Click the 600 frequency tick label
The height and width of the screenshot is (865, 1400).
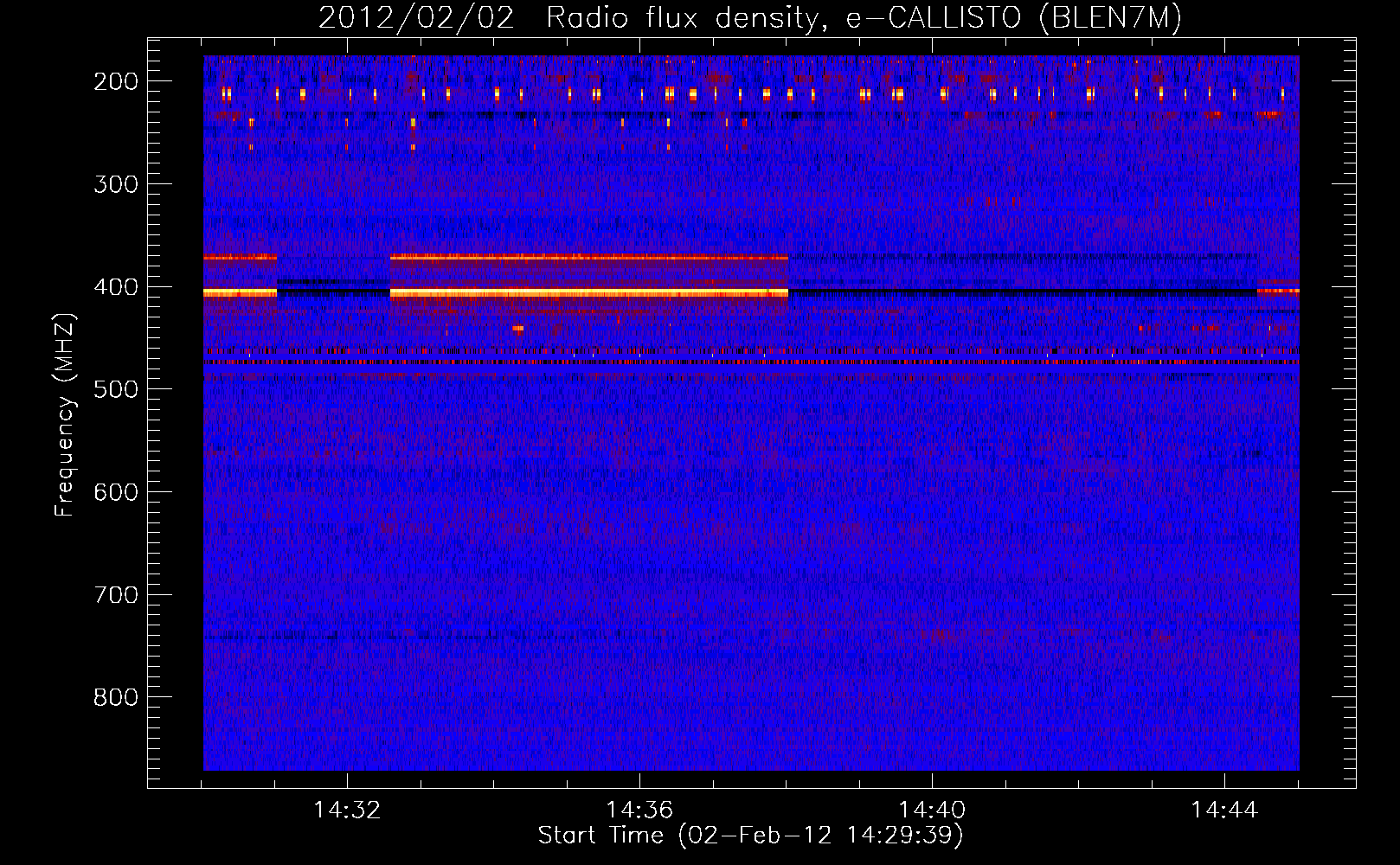coord(116,492)
